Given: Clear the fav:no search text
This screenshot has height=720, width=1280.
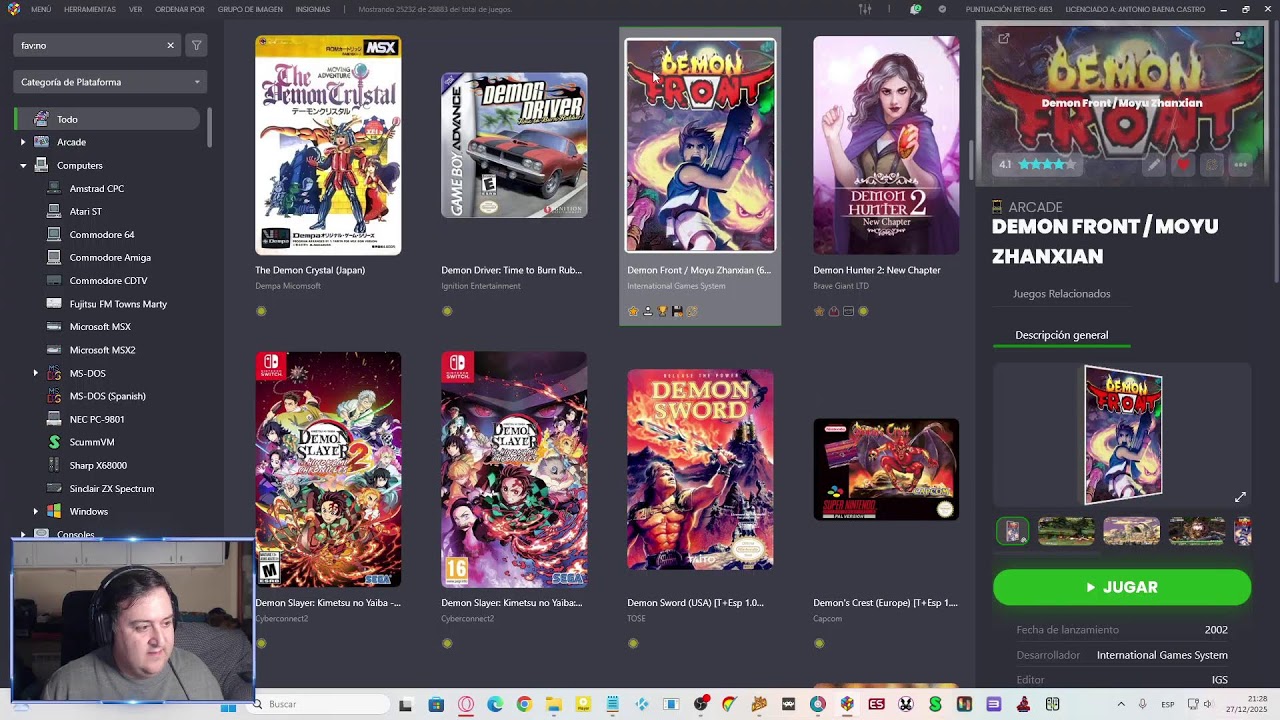Looking at the screenshot, I should click(170, 45).
